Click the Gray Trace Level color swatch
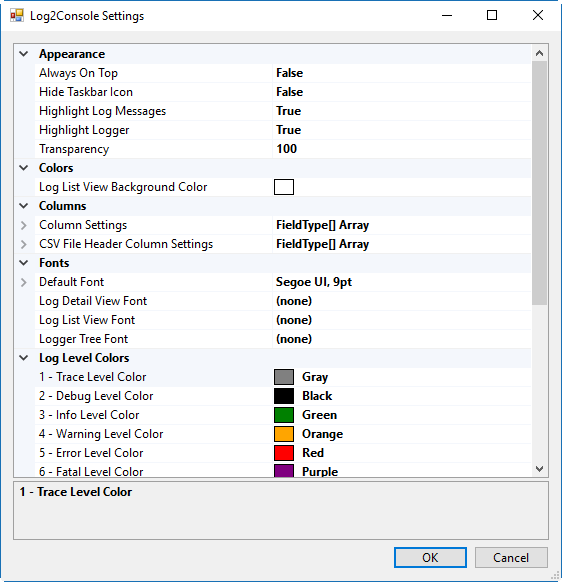This screenshot has width=562, height=582. (x=284, y=377)
